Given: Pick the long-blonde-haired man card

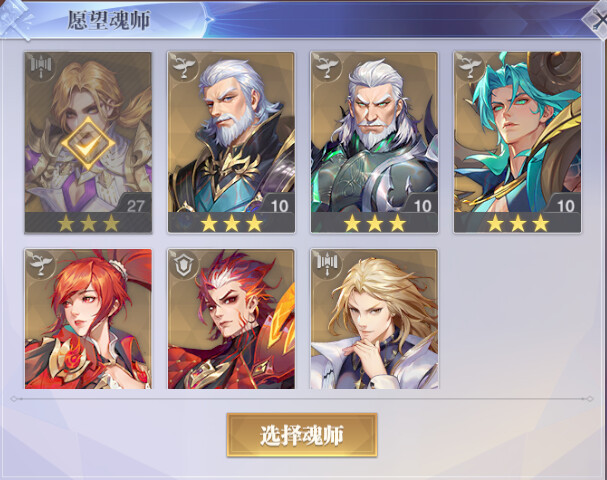Looking at the screenshot, I should point(374,319).
